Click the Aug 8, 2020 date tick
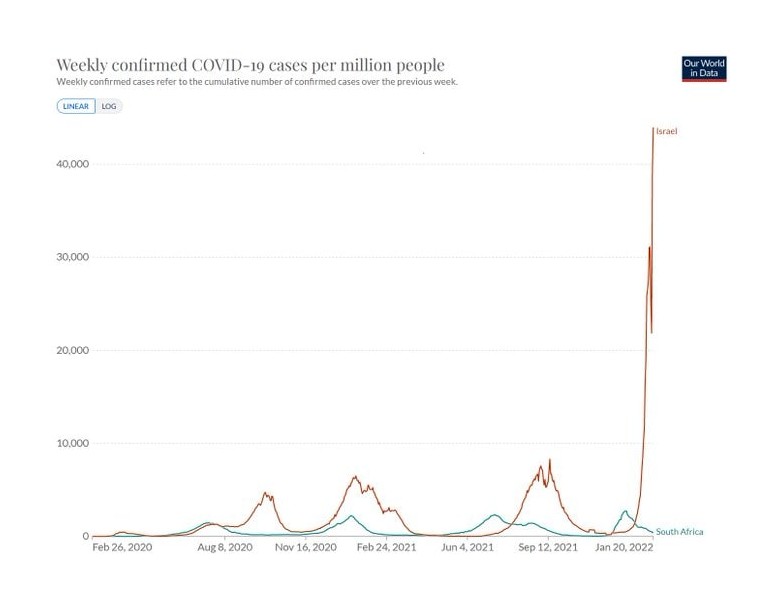The height and width of the screenshot is (608, 780). point(225,547)
